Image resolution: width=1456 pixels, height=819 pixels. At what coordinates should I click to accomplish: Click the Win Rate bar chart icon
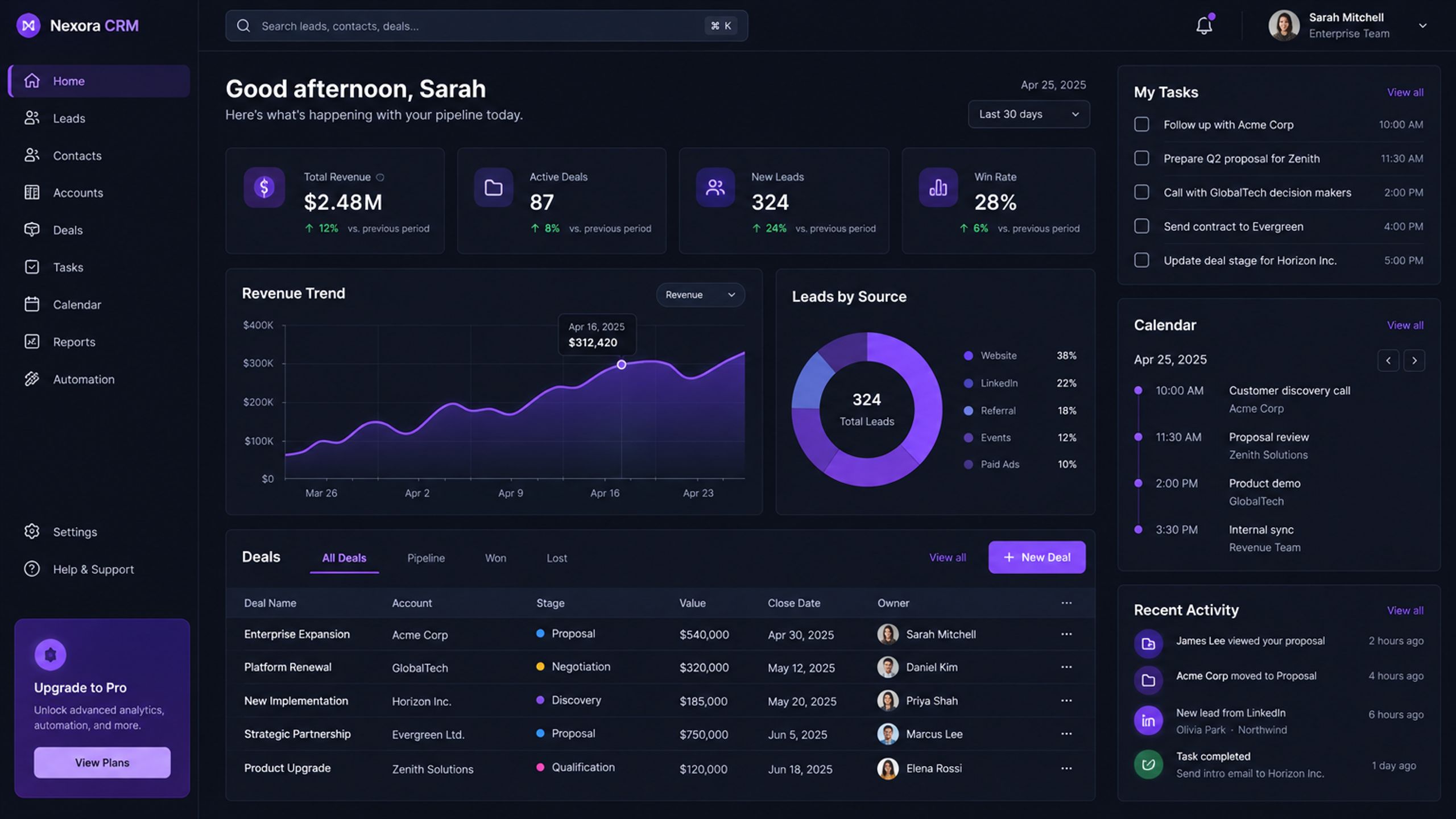(938, 187)
